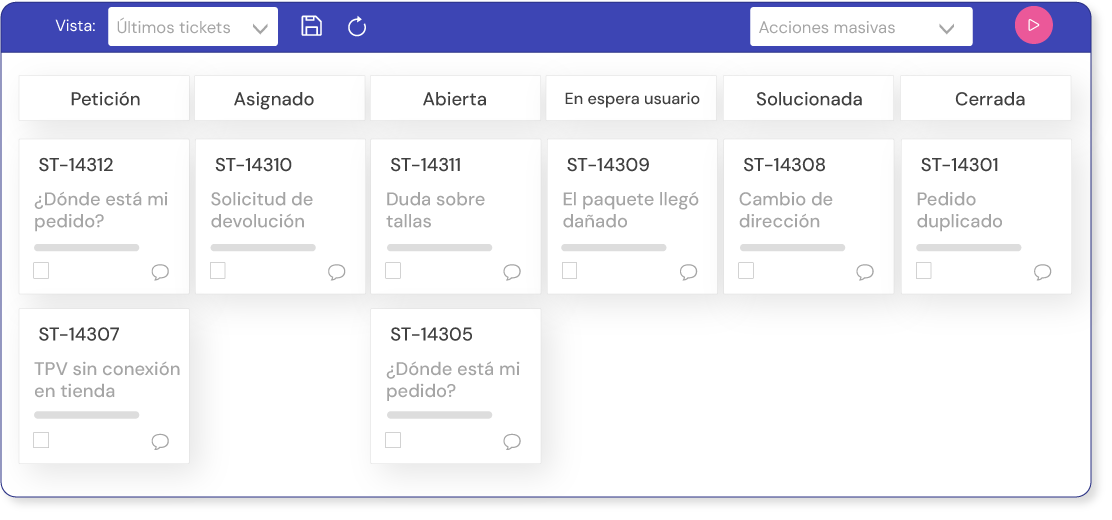Viewport: 1112px width, 520px height.
Task: Open ticket ID ST-14312
Action: tap(76, 165)
